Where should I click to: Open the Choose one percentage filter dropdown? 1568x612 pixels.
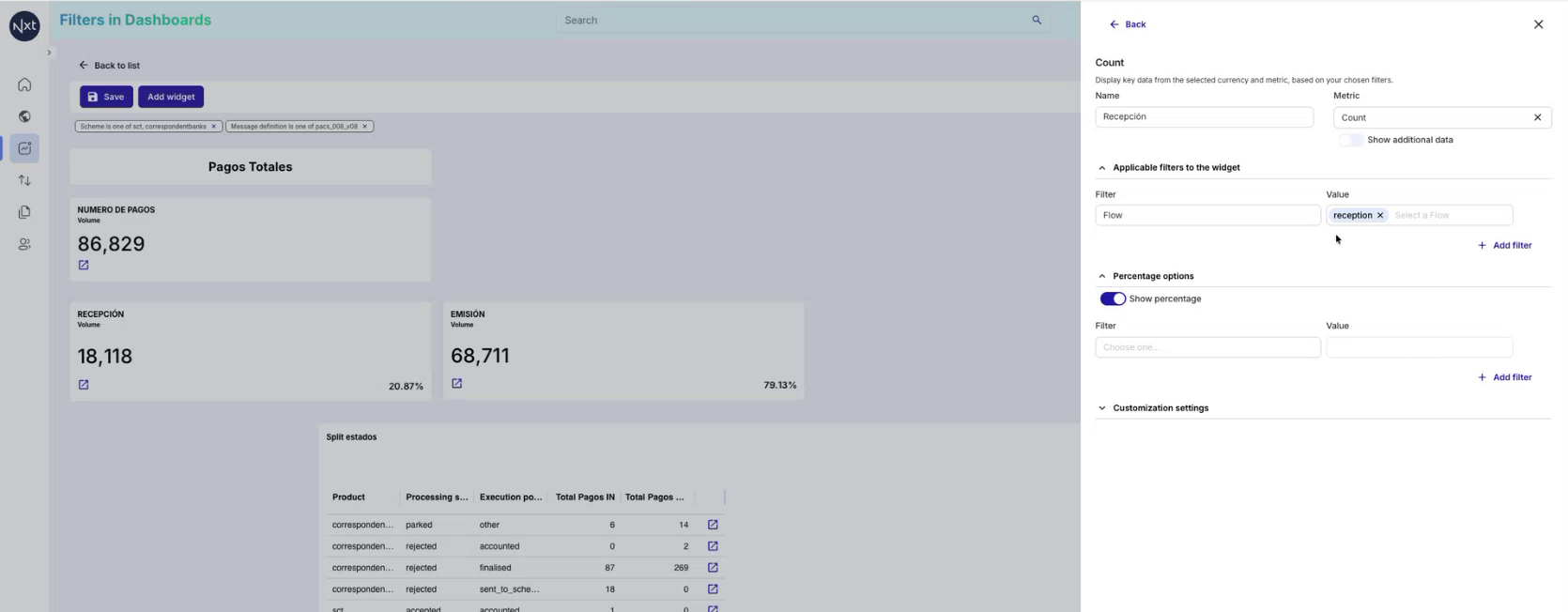pos(1207,347)
